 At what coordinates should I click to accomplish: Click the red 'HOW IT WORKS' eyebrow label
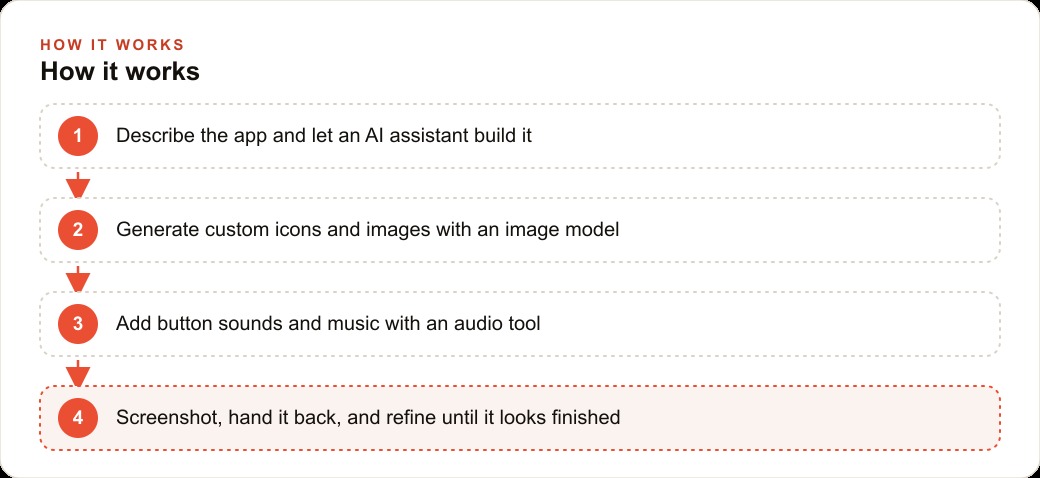(112, 44)
